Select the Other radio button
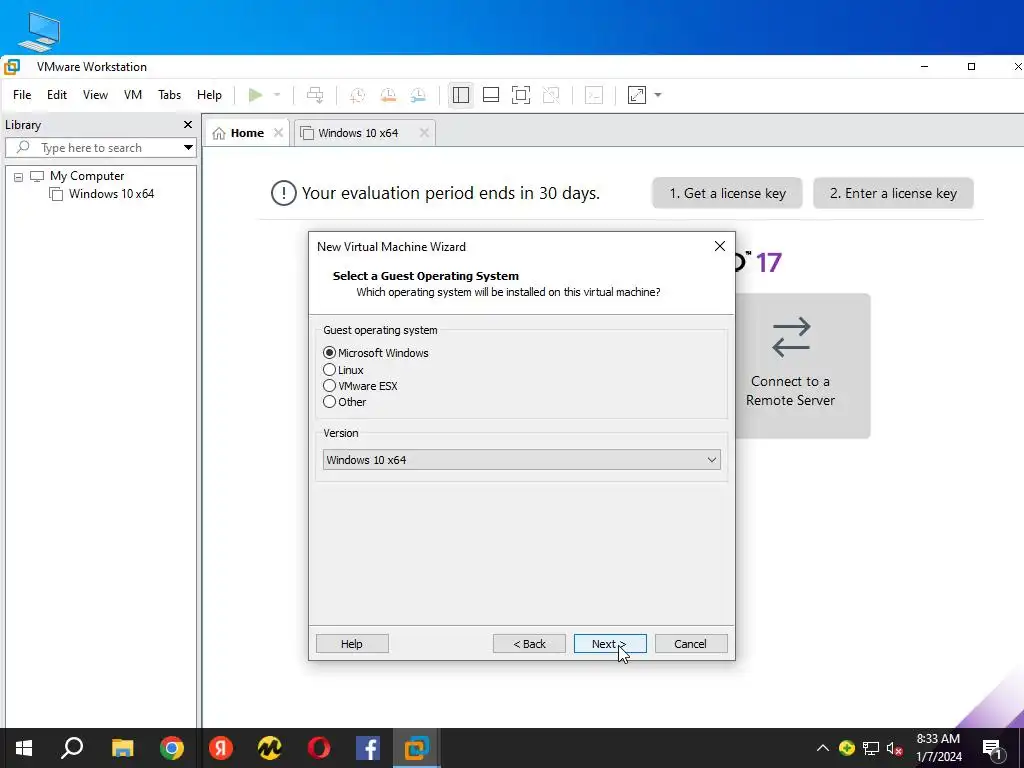 329,402
